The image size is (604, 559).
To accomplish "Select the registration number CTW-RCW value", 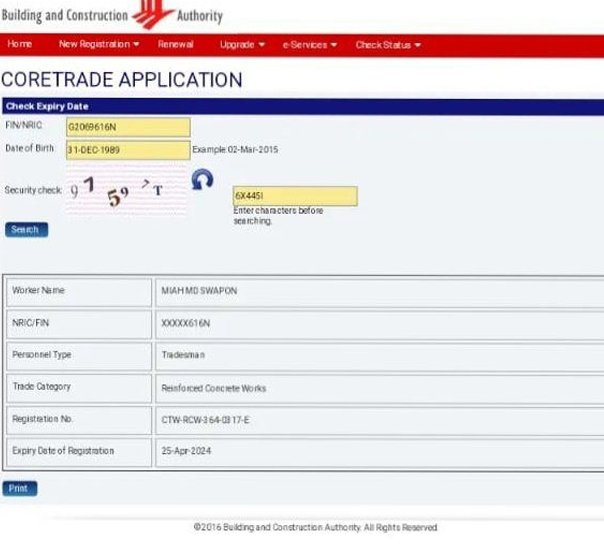I will pyautogui.click(x=205, y=420).
